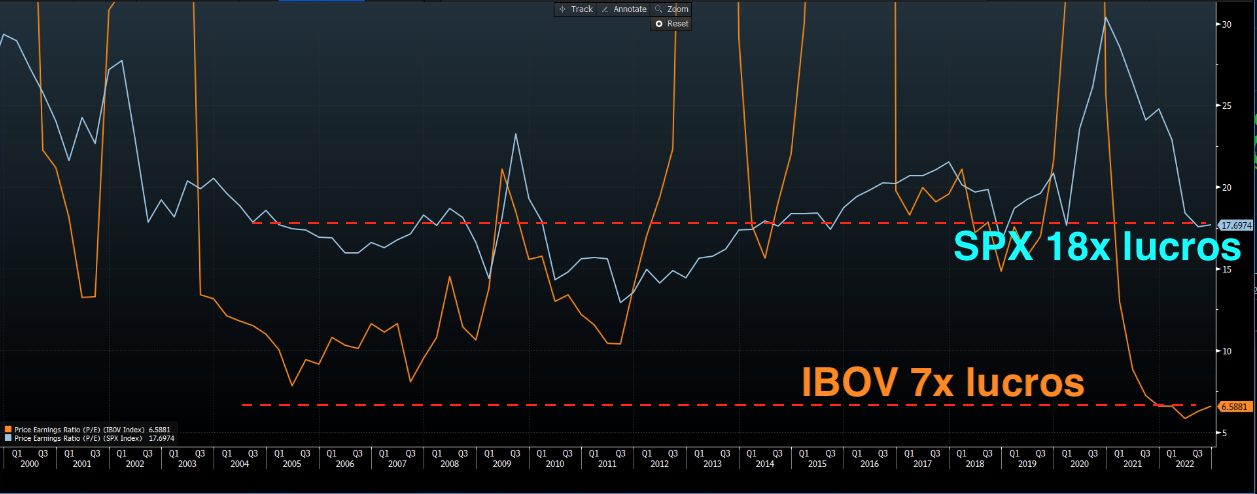1257x494 pixels.
Task: Activate the Track crosshair tool
Action: [x=576, y=9]
